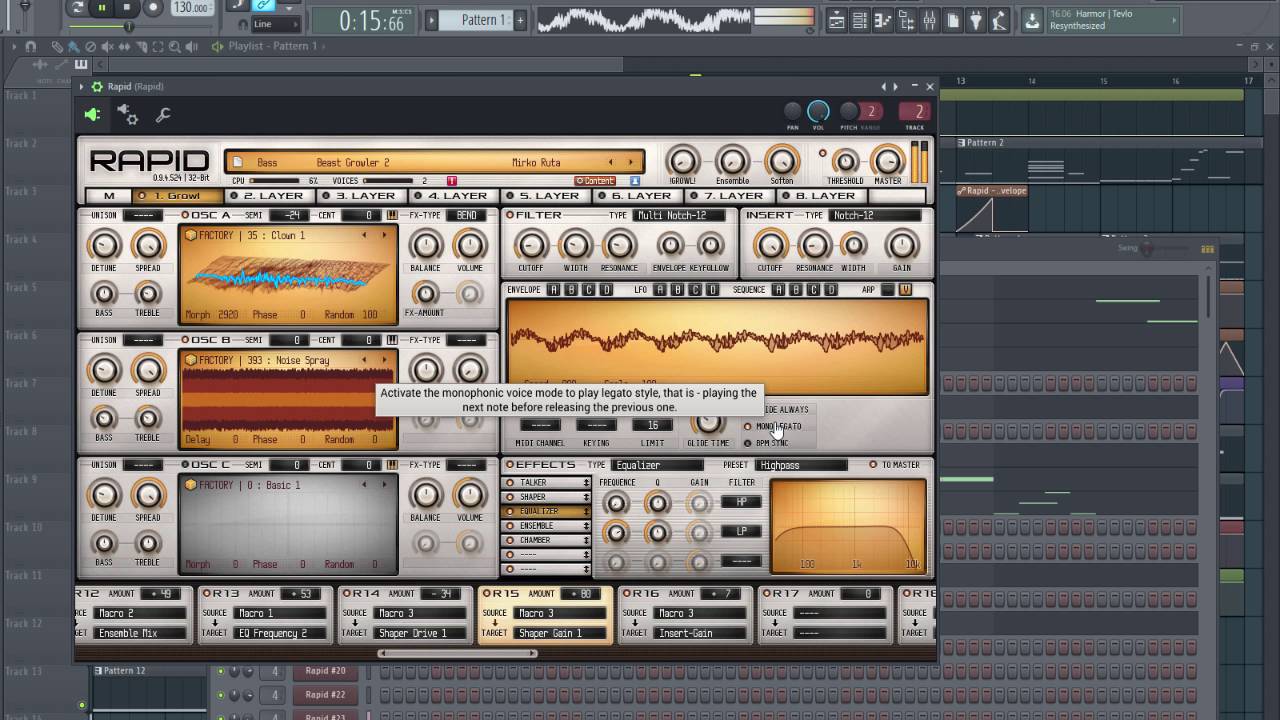Image resolution: width=1280 pixels, height=720 pixels.
Task: Move the modulation matrix horizontal scrollbar
Action: [x=457, y=654]
